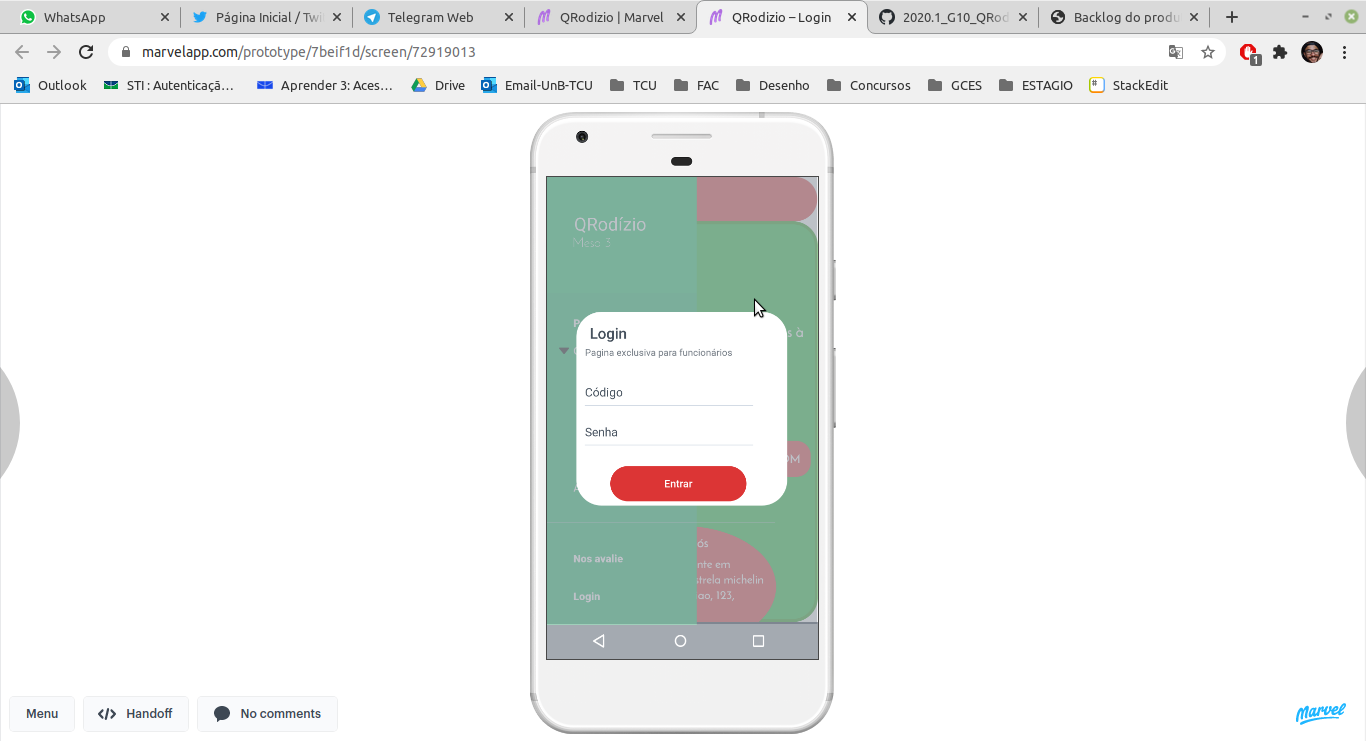Open the GCES bookmarks folder

[955, 85]
